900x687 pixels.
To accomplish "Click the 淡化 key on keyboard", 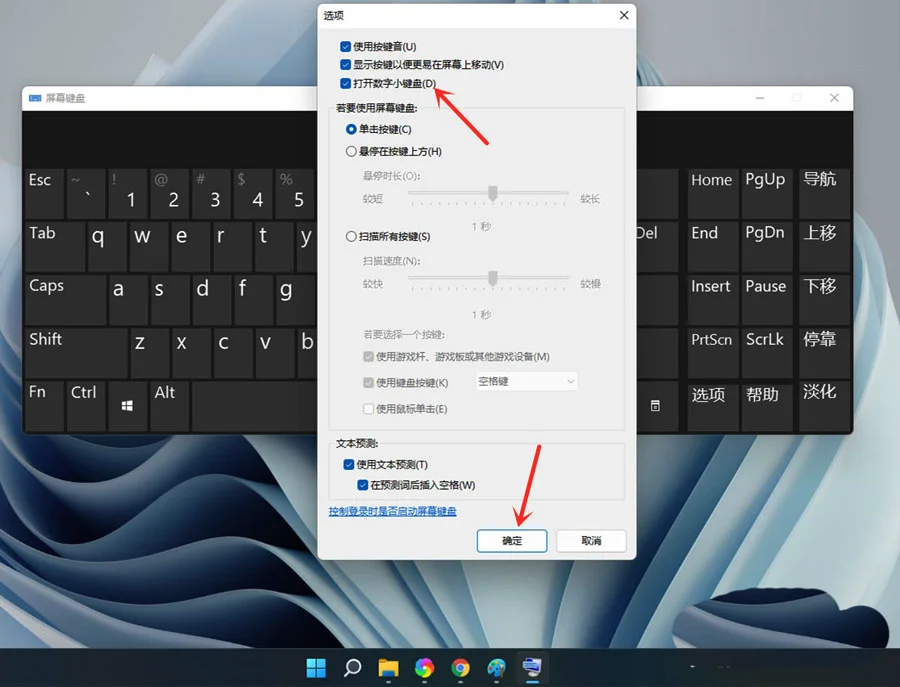I will pyautogui.click(x=824, y=406).
